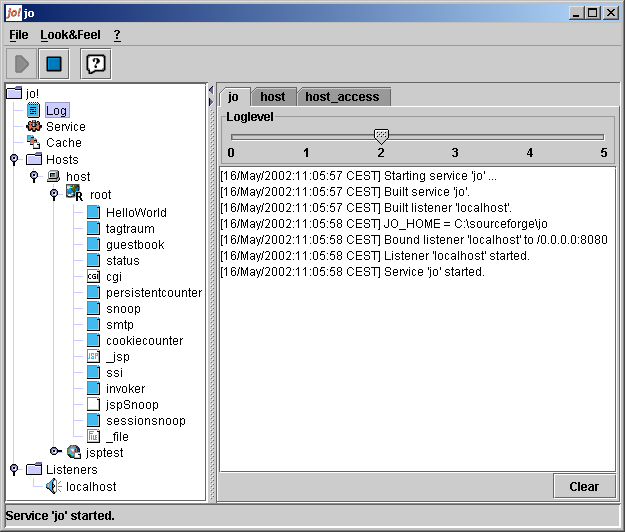Click the jsptest globe icon
This screenshot has width=625, height=532.
[74, 452]
